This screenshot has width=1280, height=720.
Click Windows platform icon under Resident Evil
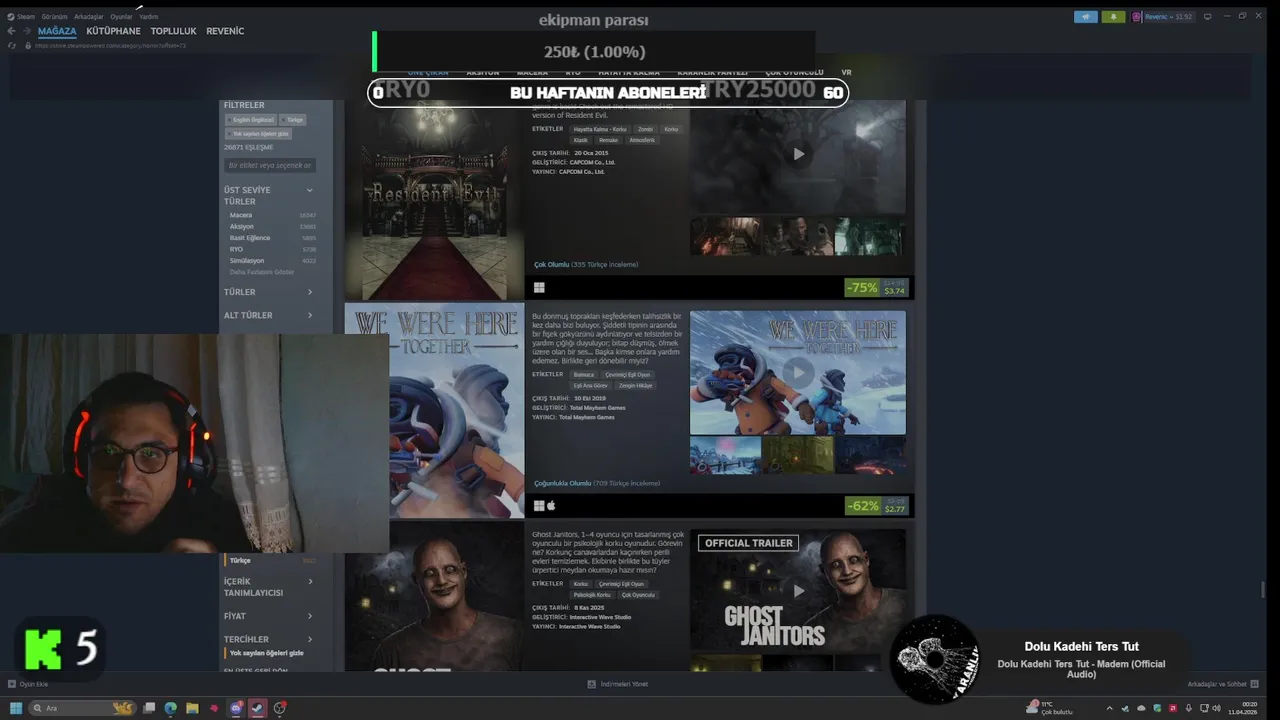point(539,287)
